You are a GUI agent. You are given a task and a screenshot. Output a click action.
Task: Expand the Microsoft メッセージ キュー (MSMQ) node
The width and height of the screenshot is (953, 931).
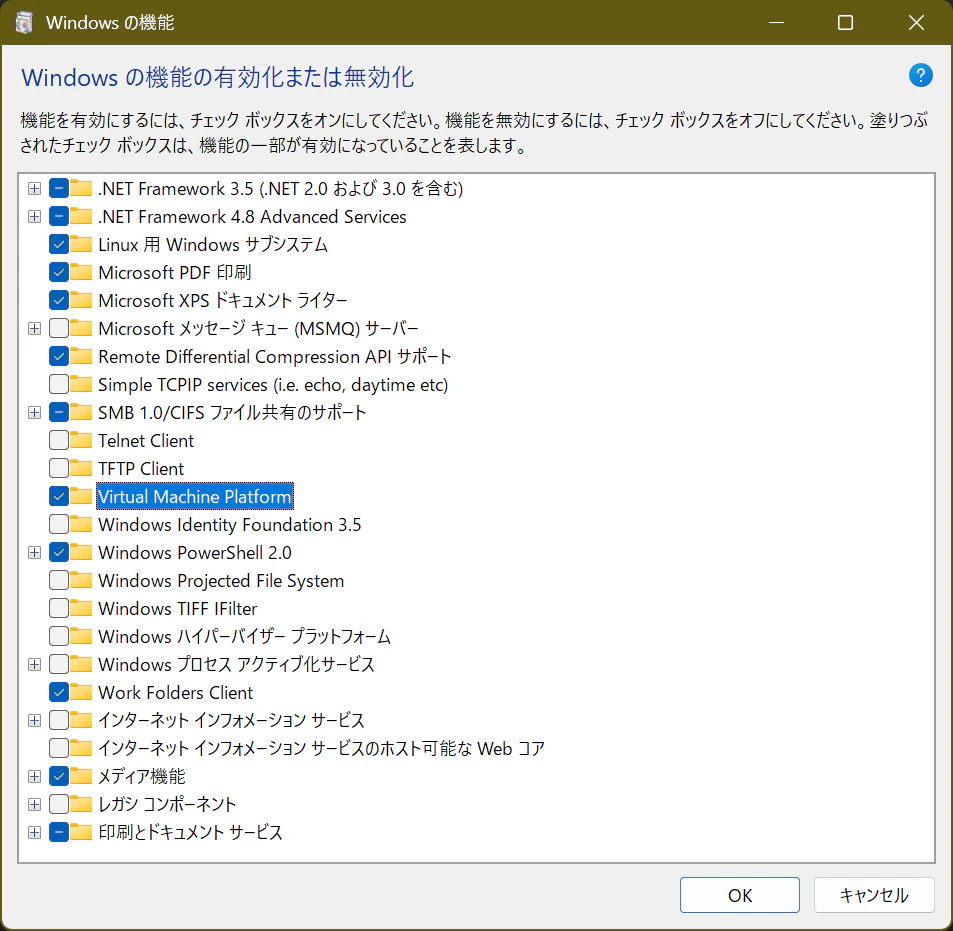(x=35, y=328)
